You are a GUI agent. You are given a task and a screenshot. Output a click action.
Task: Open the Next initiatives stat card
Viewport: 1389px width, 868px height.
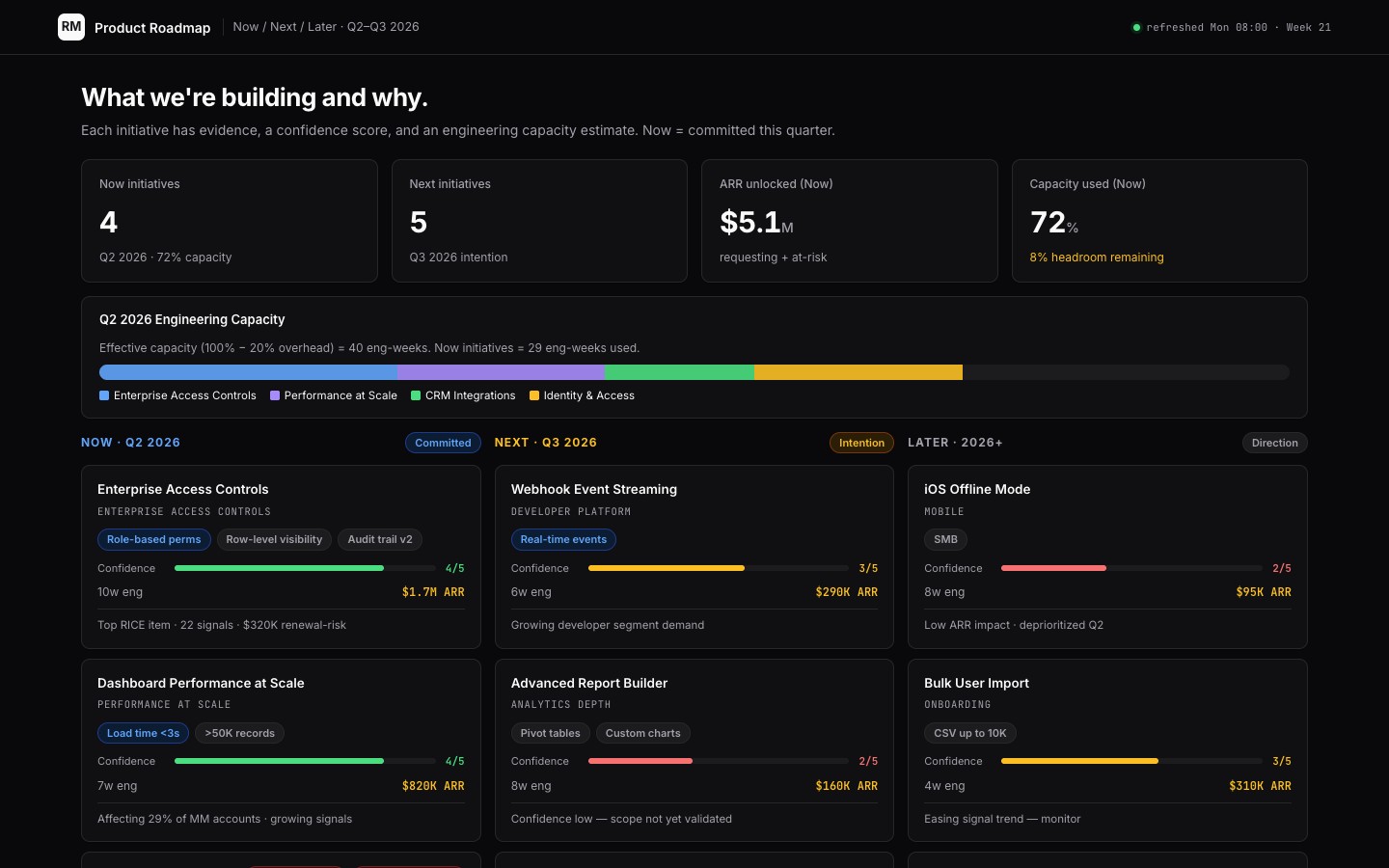tap(539, 221)
